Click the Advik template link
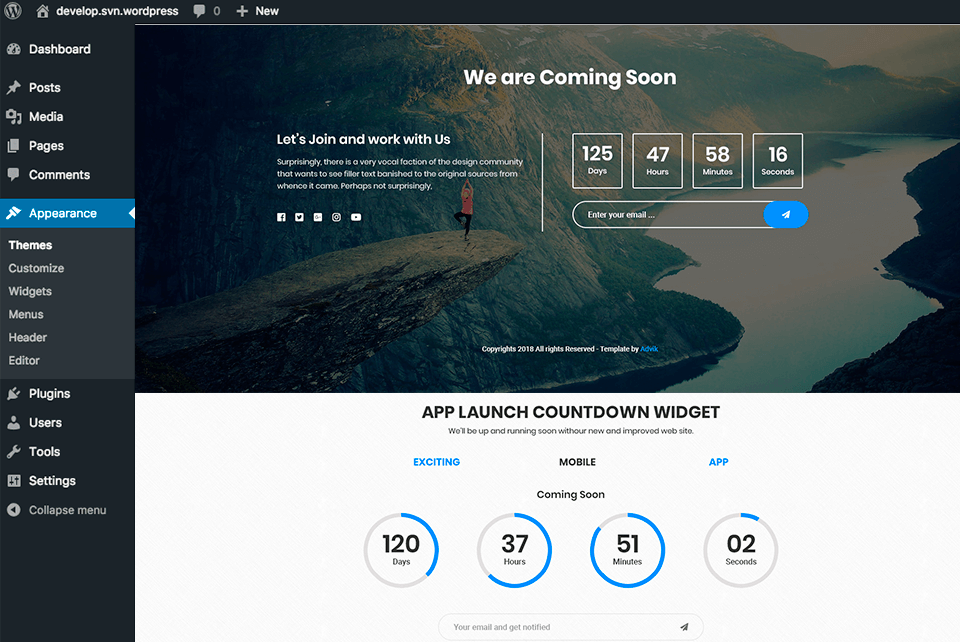This screenshot has height=642, width=960. click(x=649, y=348)
